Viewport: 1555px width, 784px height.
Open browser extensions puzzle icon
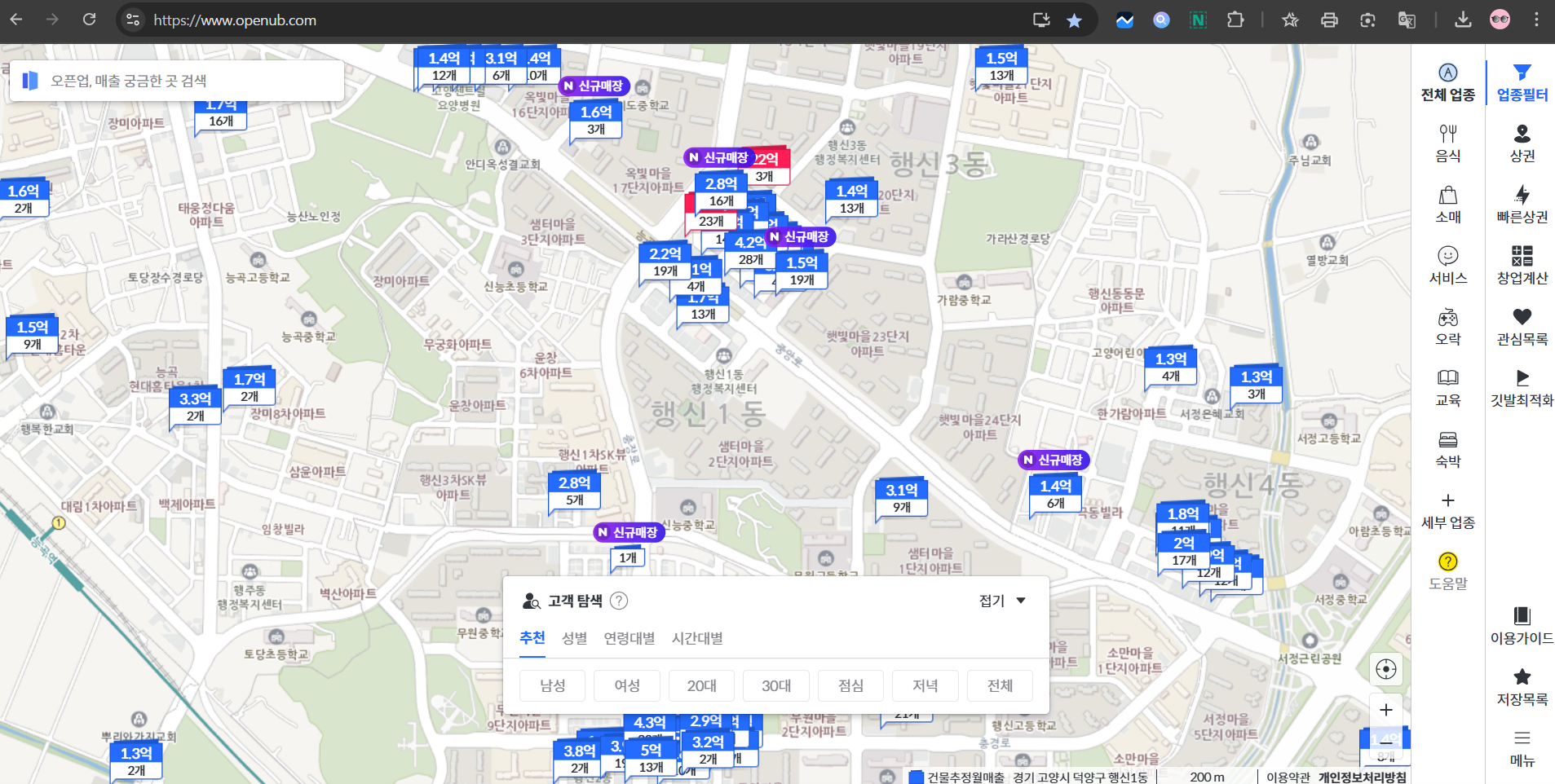(x=1235, y=20)
